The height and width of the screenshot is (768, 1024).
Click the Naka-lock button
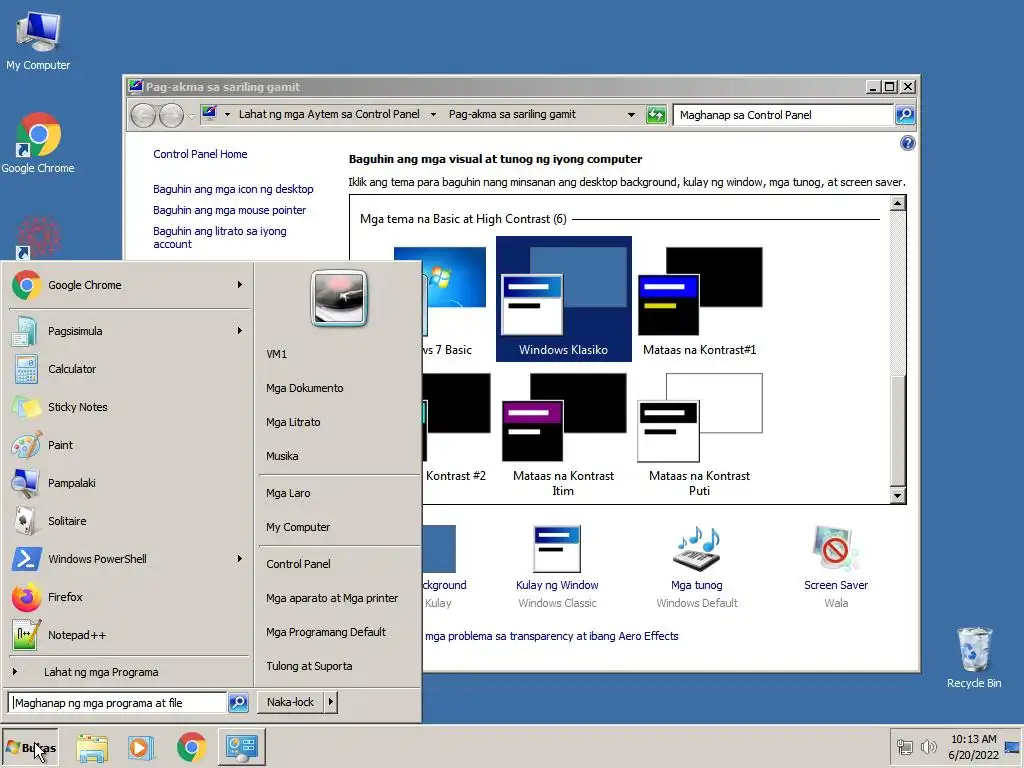pyautogui.click(x=291, y=702)
